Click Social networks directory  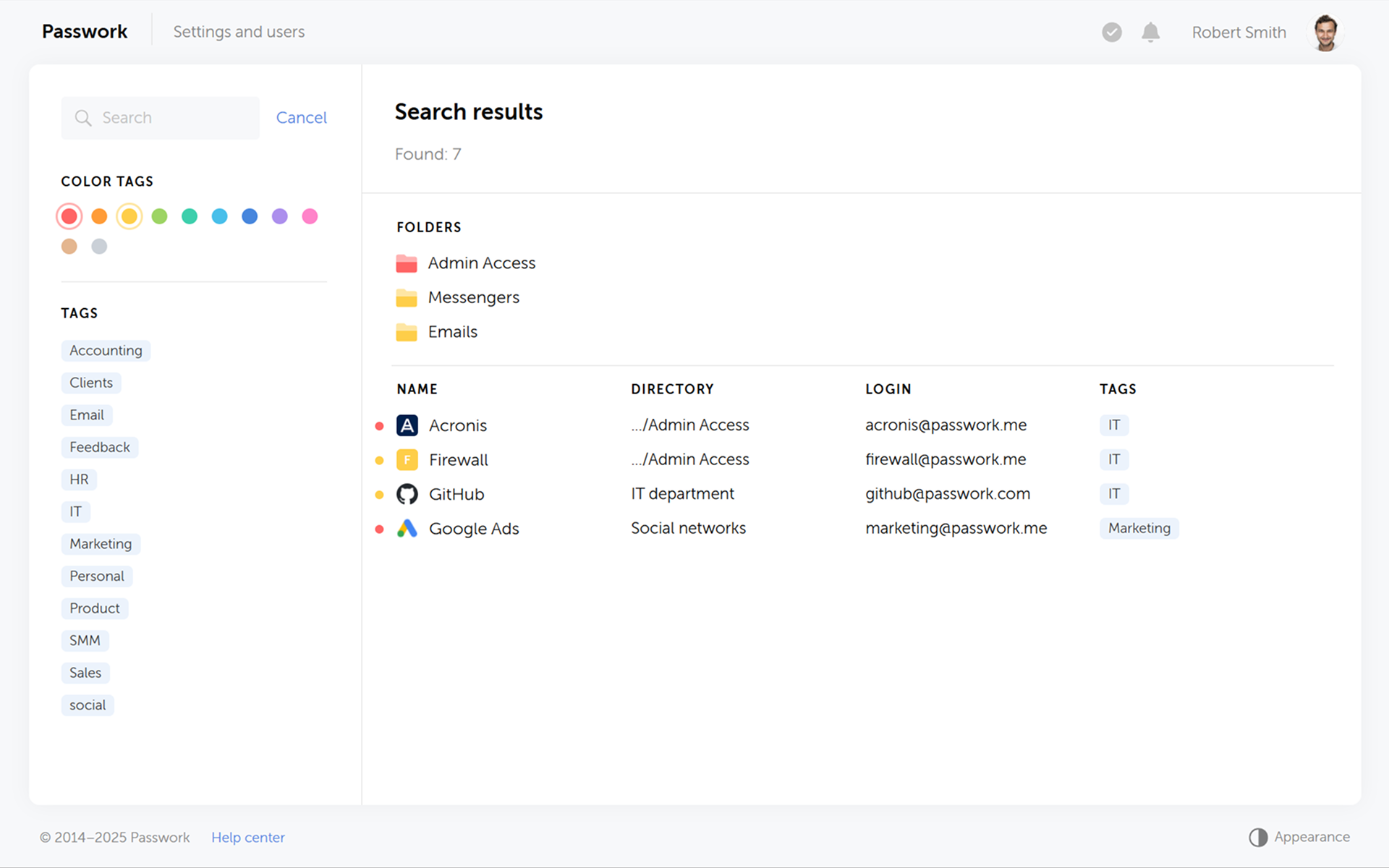688,528
